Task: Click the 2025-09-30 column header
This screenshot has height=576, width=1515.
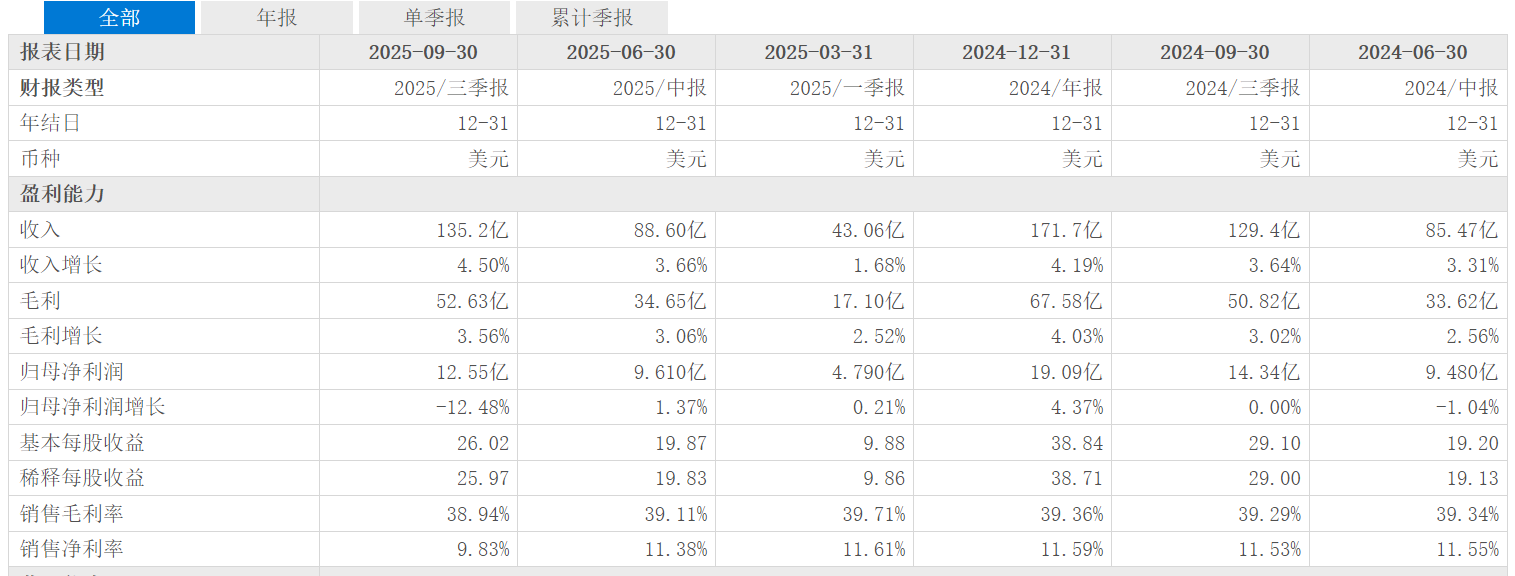Action: click(x=418, y=52)
